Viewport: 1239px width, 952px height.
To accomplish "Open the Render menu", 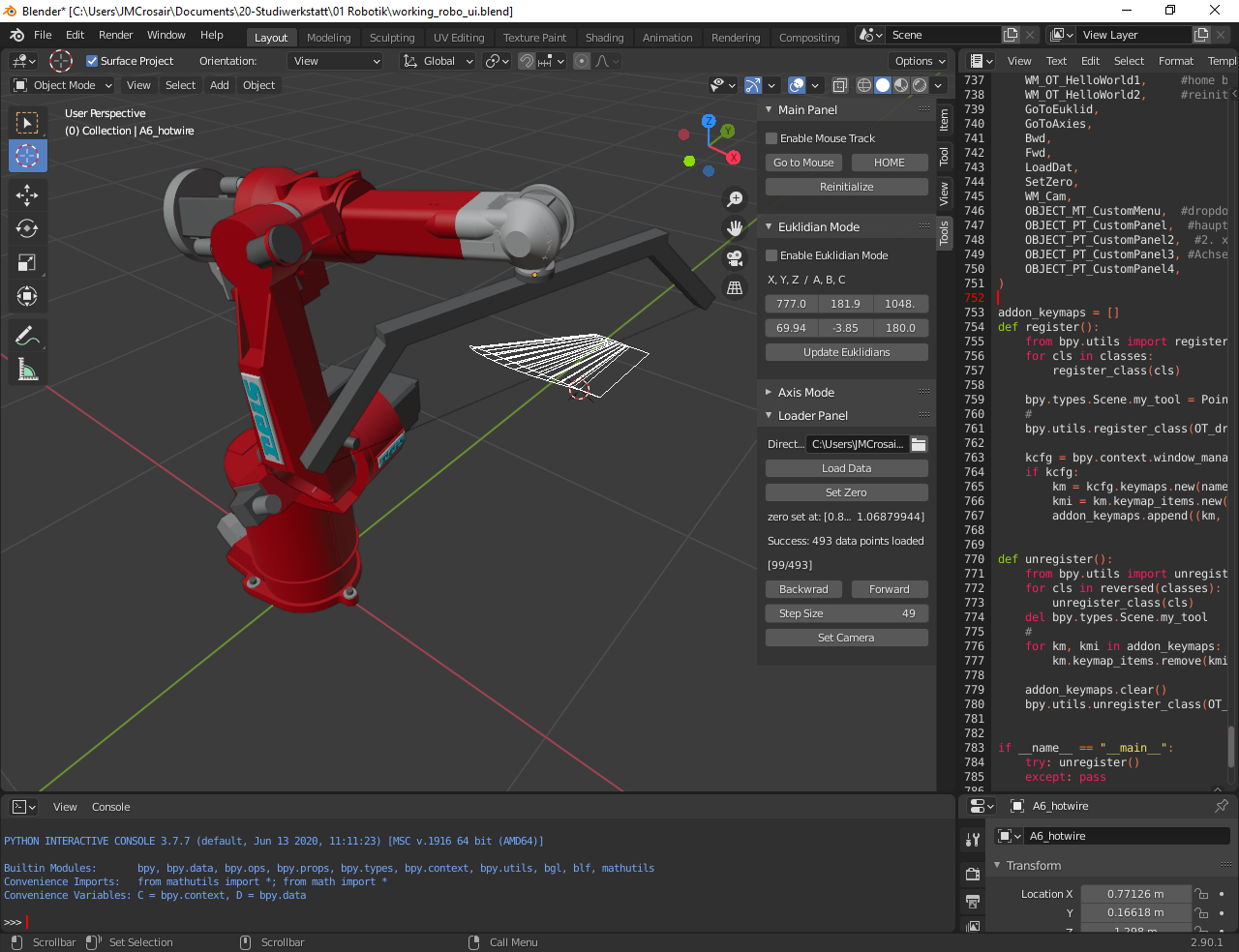I will point(115,35).
